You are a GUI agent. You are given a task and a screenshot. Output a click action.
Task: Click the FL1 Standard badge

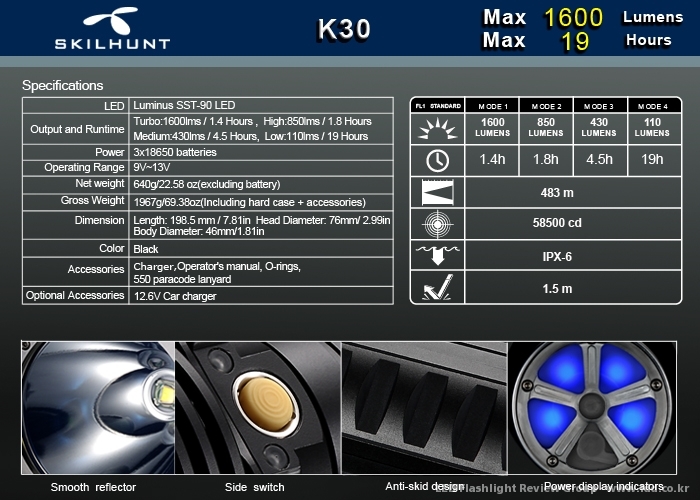pos(437,105)
